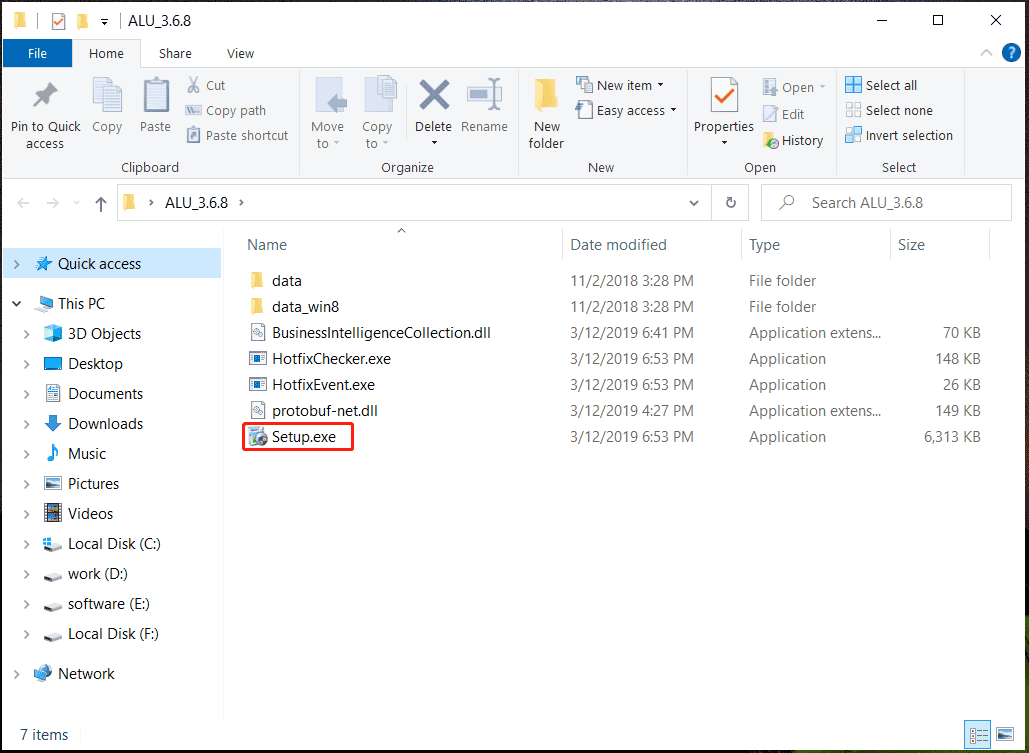Expand the Quick access tree node
Image resolution: width=1029 pixels, height=753 pixels.
(x=17, y=264)
